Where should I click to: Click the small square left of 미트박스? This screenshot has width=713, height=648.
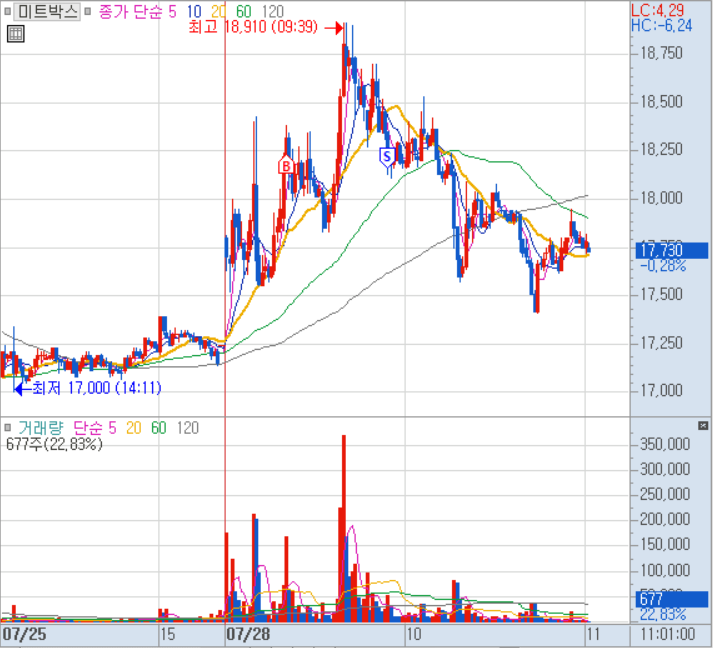[x=7, y=12]
